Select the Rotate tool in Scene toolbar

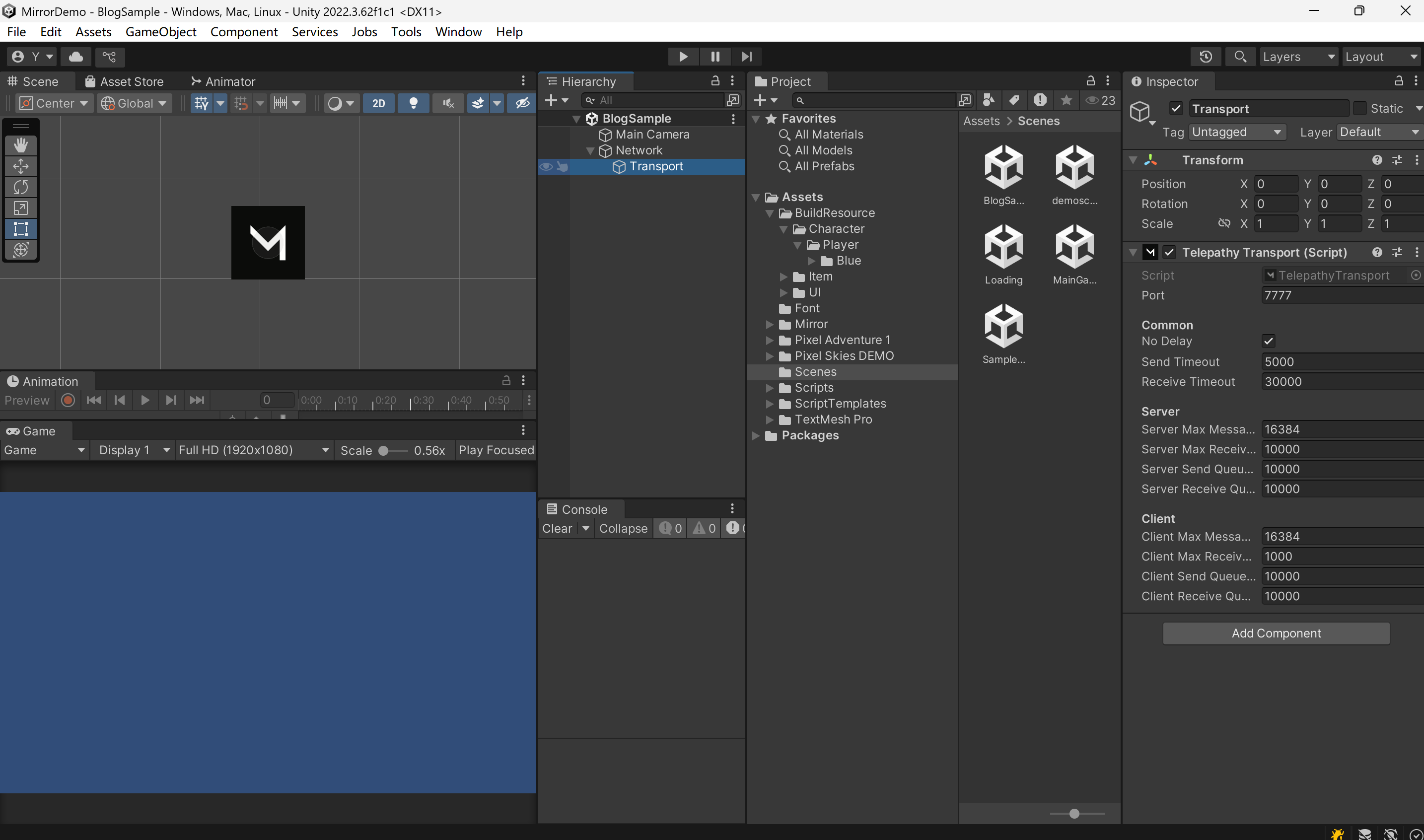click(21, 187)
